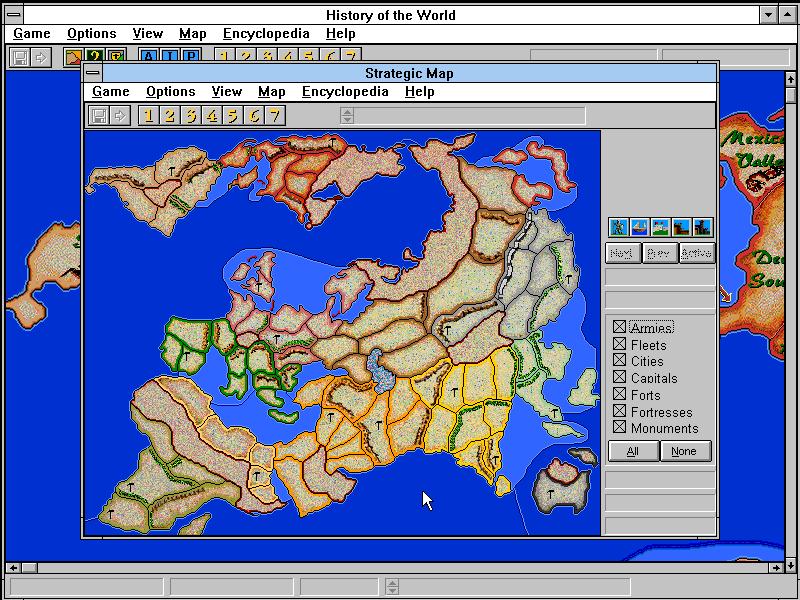Toggle the Cities checkbox
Image resolution: width=800 pixels, height=600 pixels.
click(x=619, y=360)
